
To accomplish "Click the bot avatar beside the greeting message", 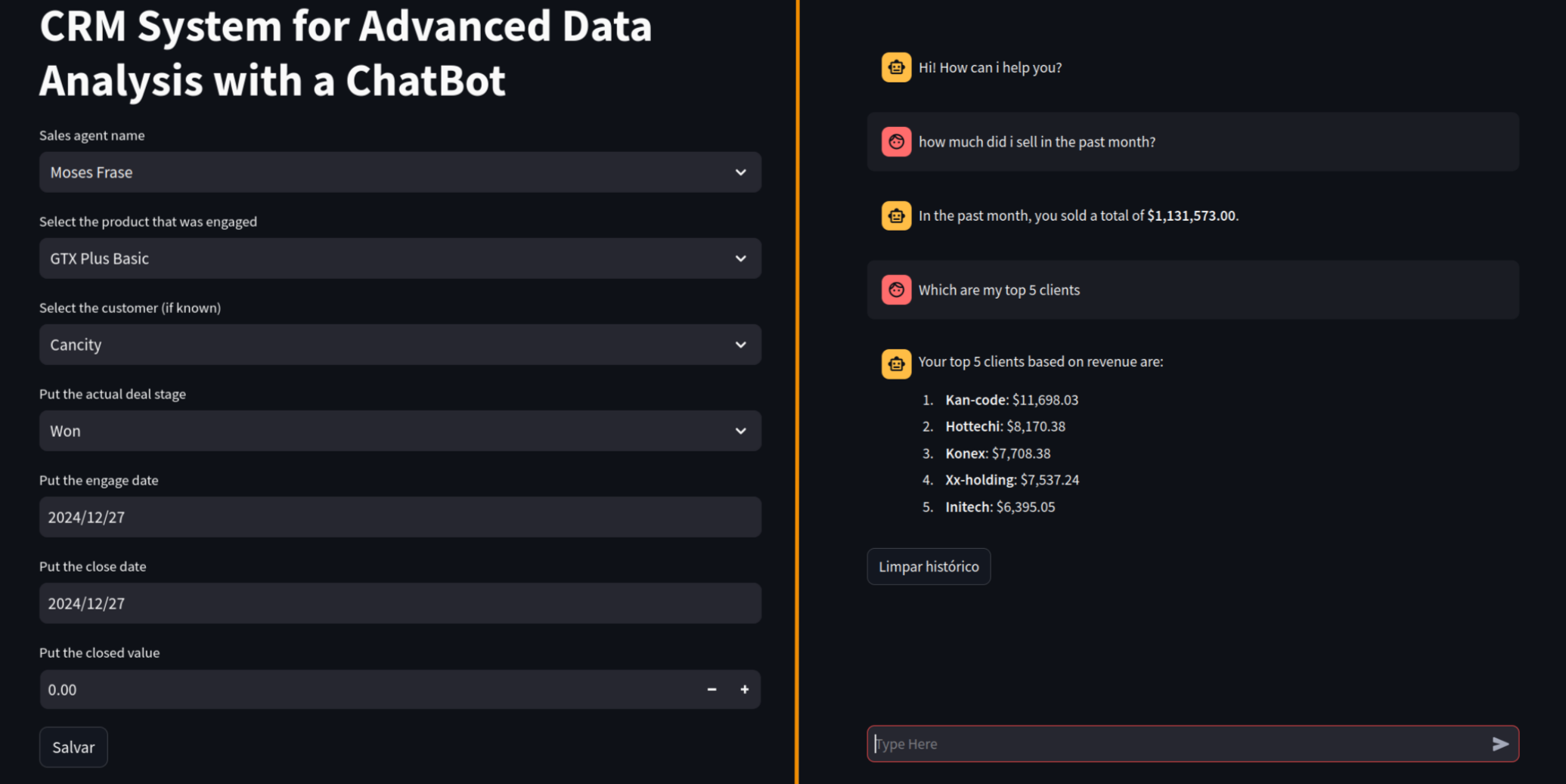I will click(896, 67).
